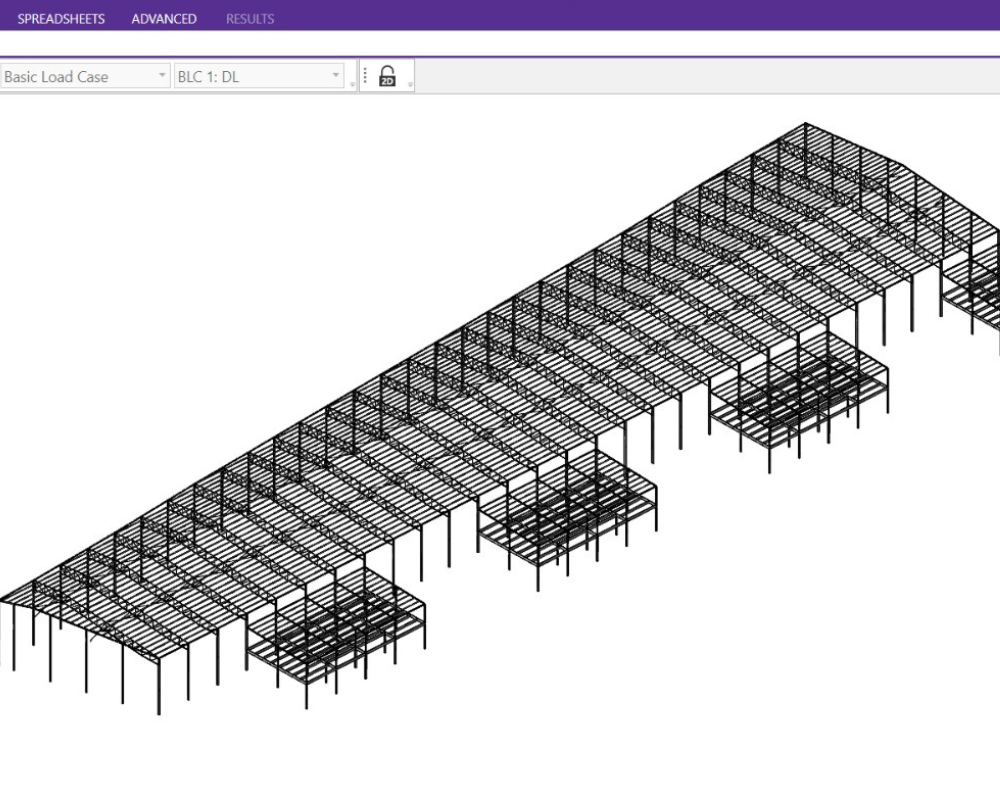Toggle the 2D lock icon
1000x800 pixels.
(388, 77)
